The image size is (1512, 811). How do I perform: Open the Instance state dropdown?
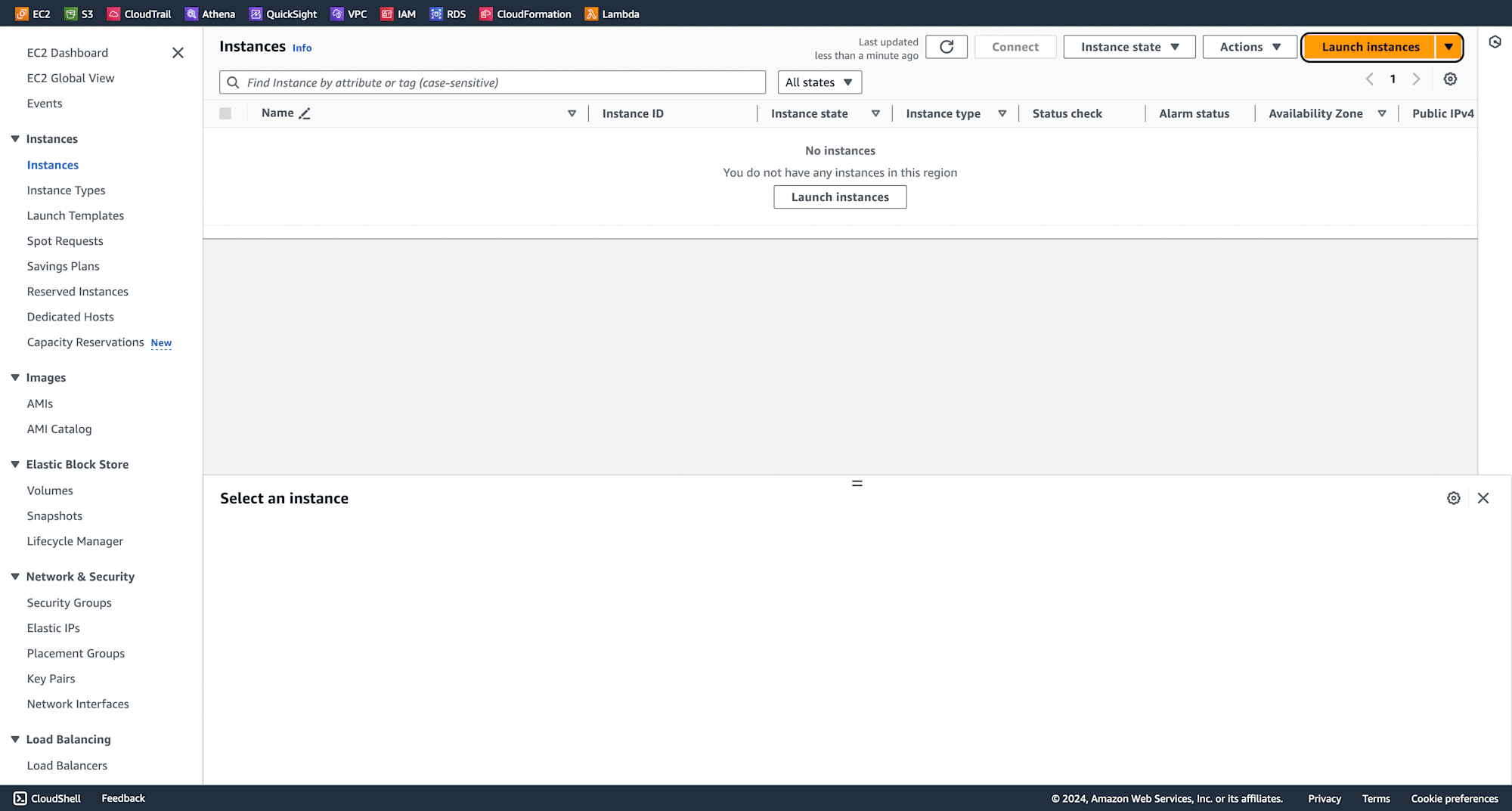[x=1129, y=47]
